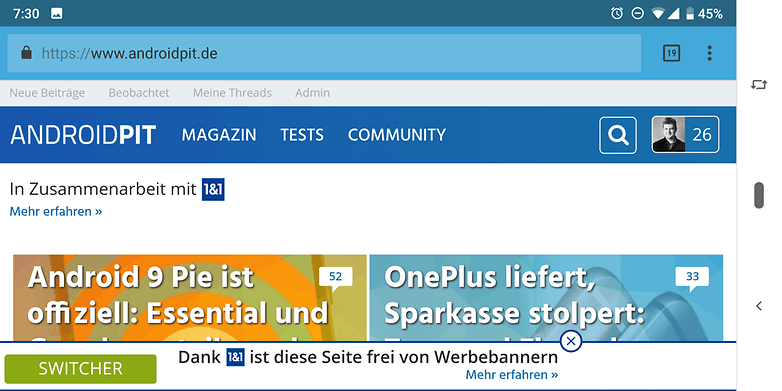Tap the home navigation pill

click(759, 195)
